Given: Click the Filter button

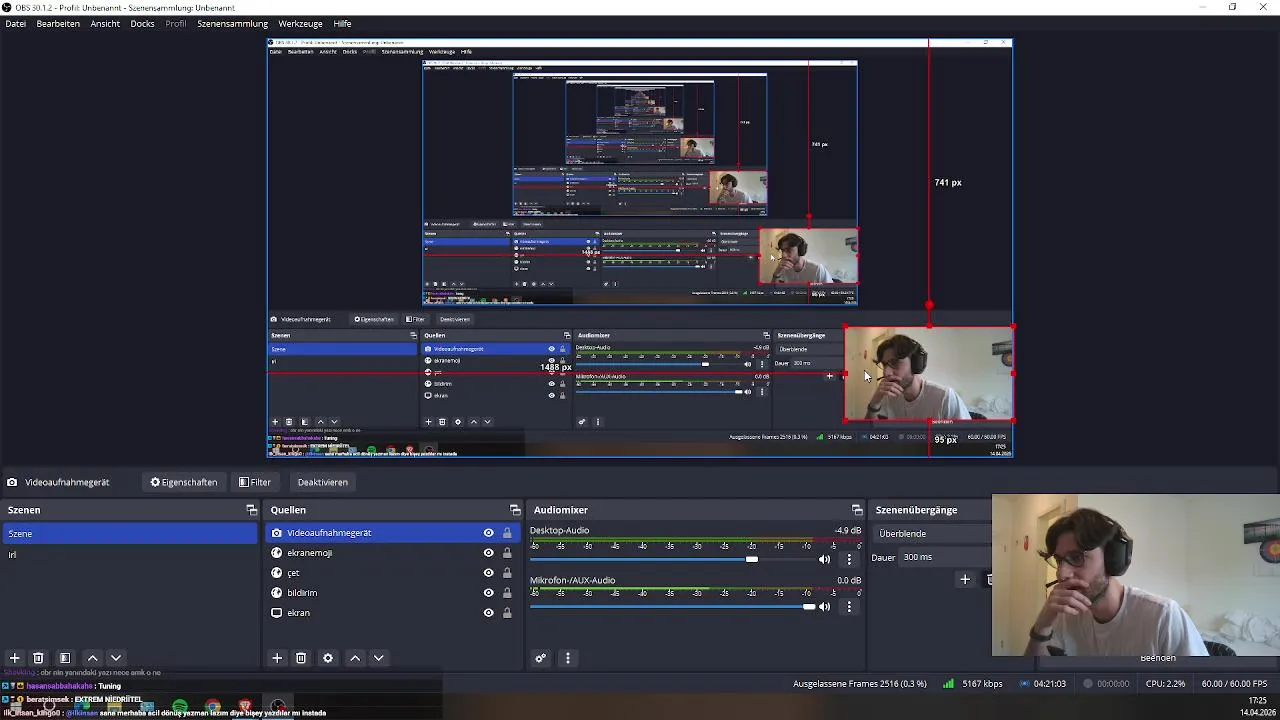Looking at the screenshot, I should pyautogui.click(x=255, y=482).
